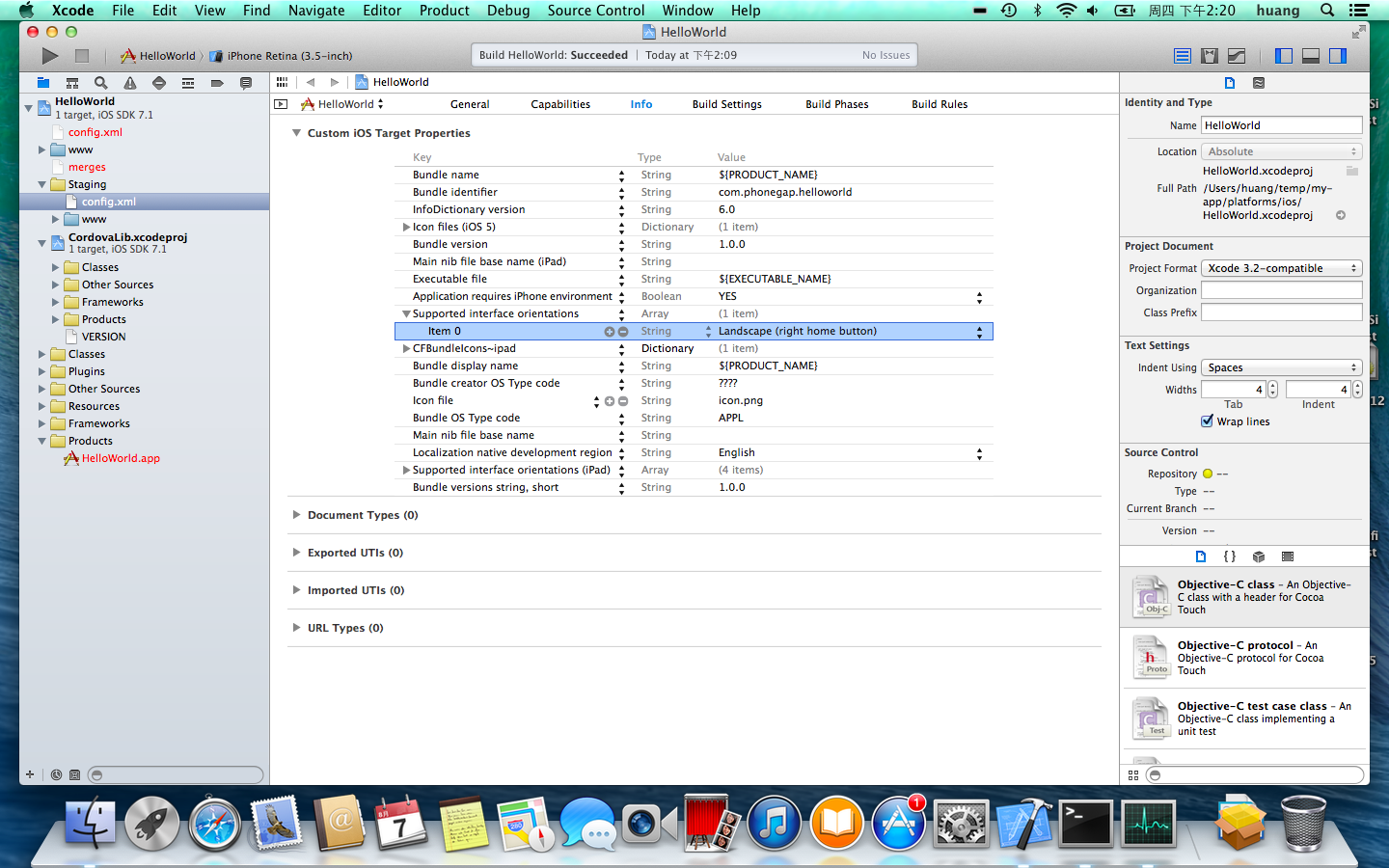
Task: Expand Exported UTIs section
Action: click(296, 553)
